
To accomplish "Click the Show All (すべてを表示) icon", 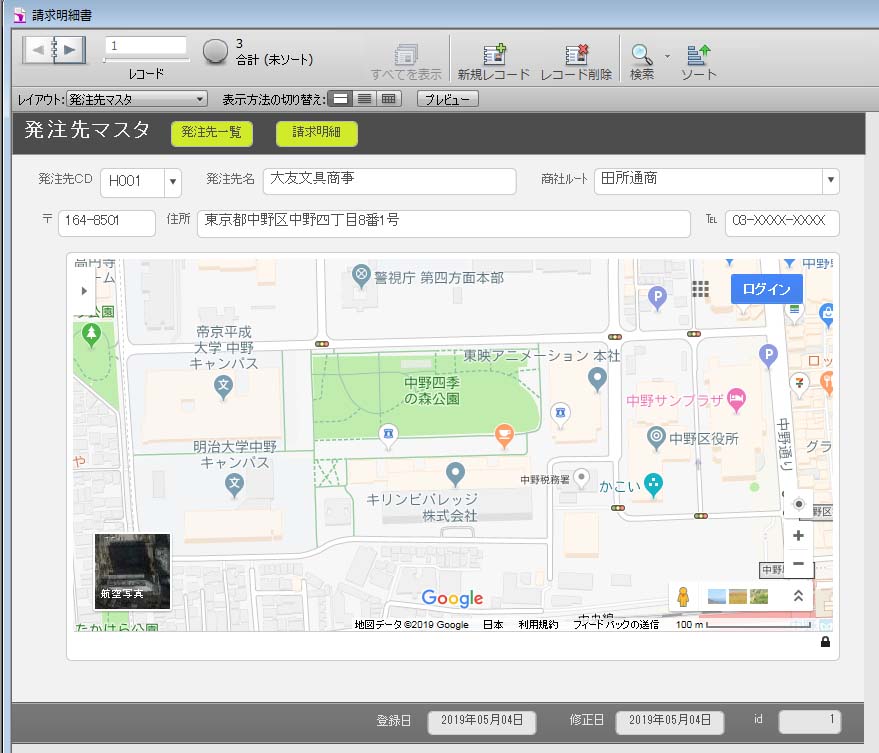I will [406, 54].
